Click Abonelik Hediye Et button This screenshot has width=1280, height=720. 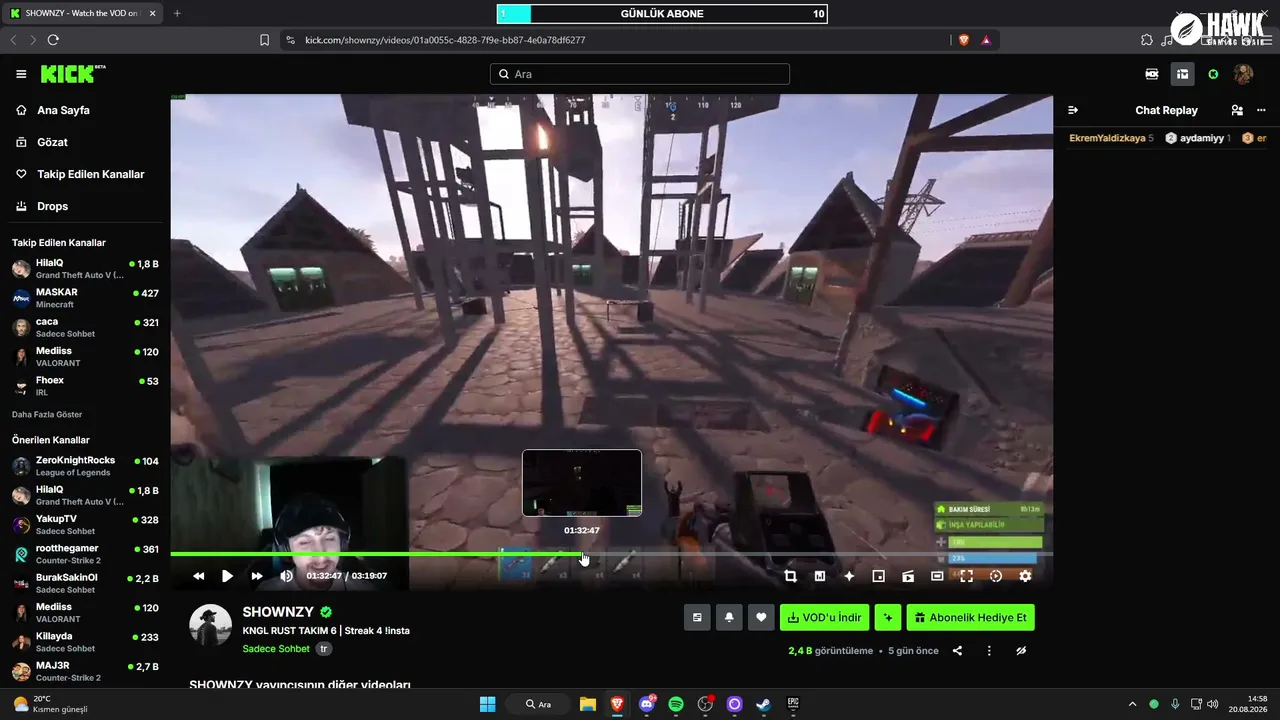pos(971,618)
